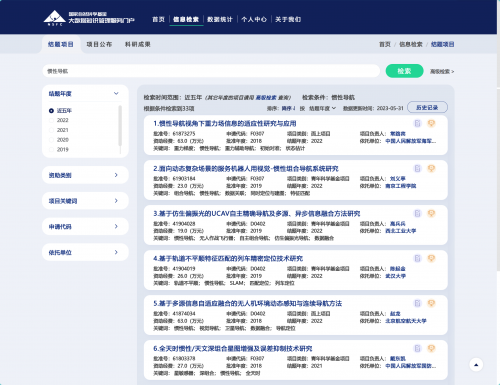Screen dimensions: 500x385
Task: Click update date 2023-05-31 text
Action: point(390,108)
